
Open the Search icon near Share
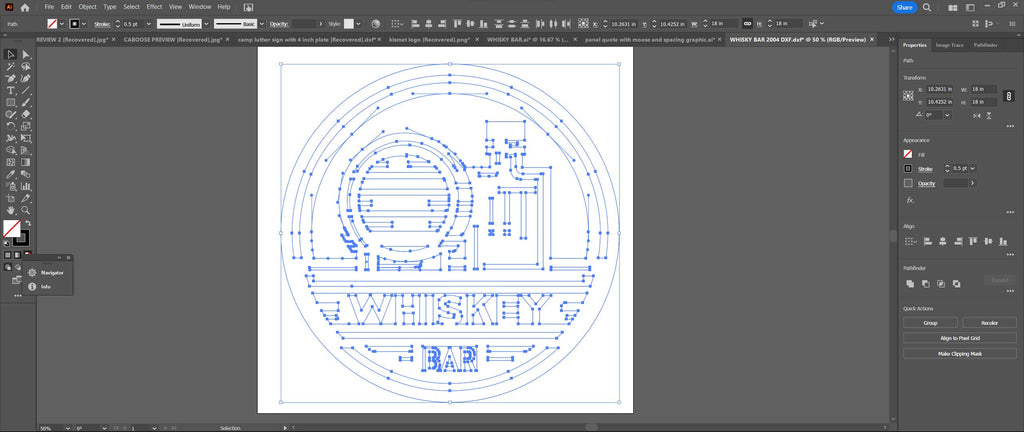[927, 7]
